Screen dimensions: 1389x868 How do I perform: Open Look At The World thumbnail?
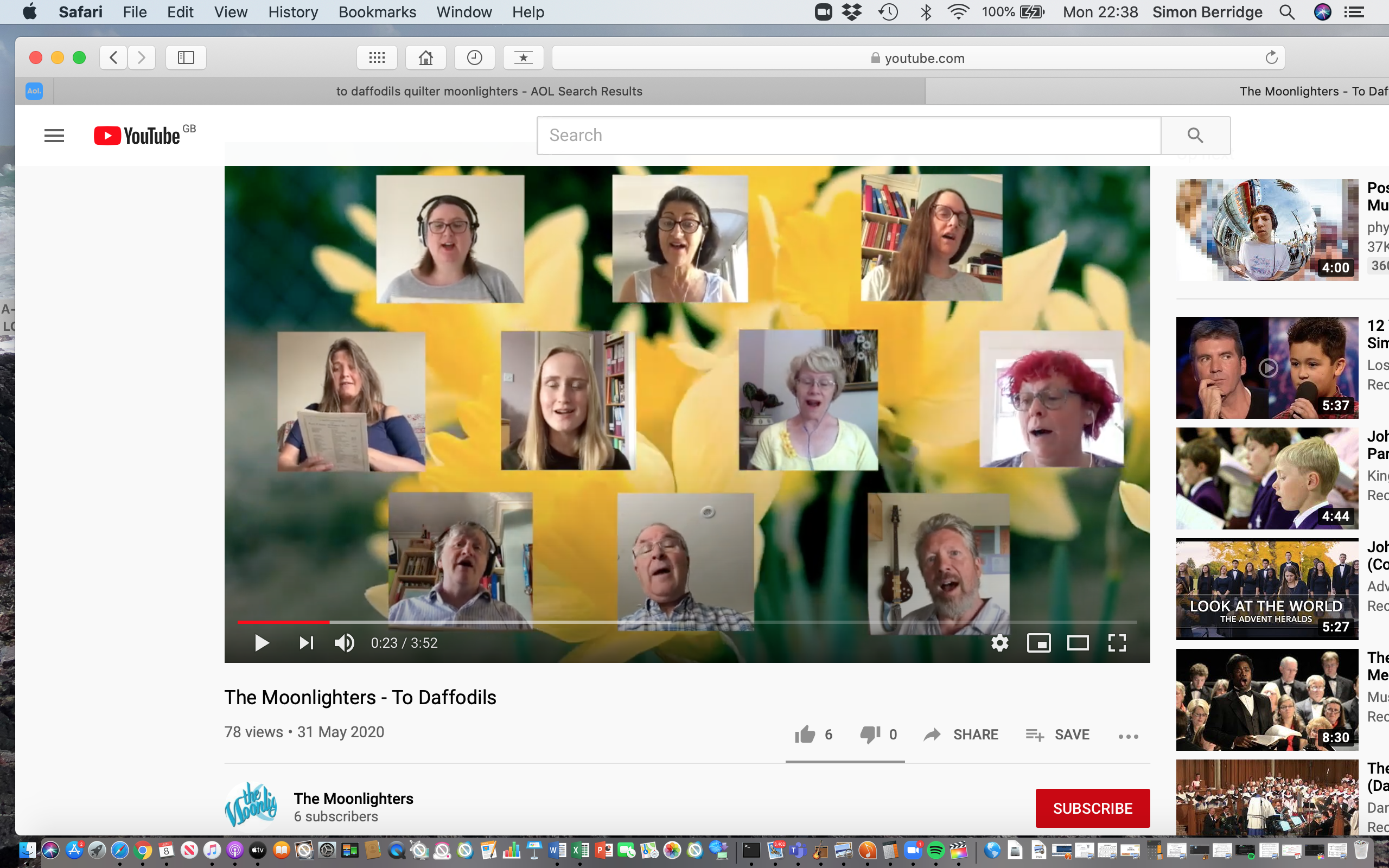(1267, 589)
